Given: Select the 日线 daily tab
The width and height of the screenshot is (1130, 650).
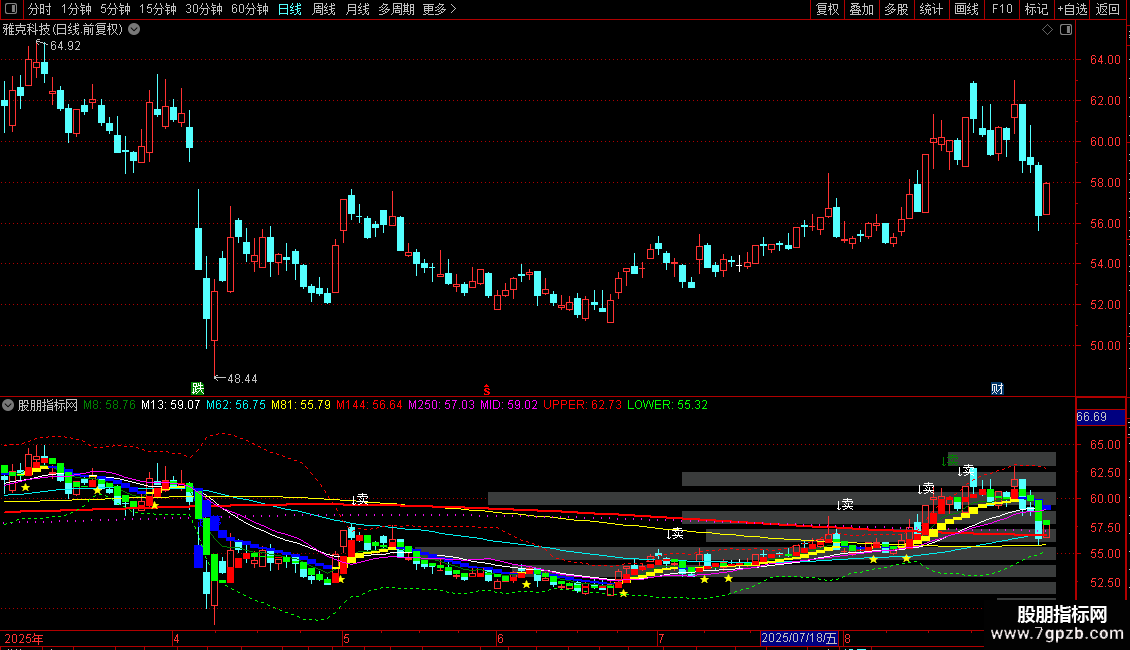Looking at the screenshot, I should click(x=290, y=9).
